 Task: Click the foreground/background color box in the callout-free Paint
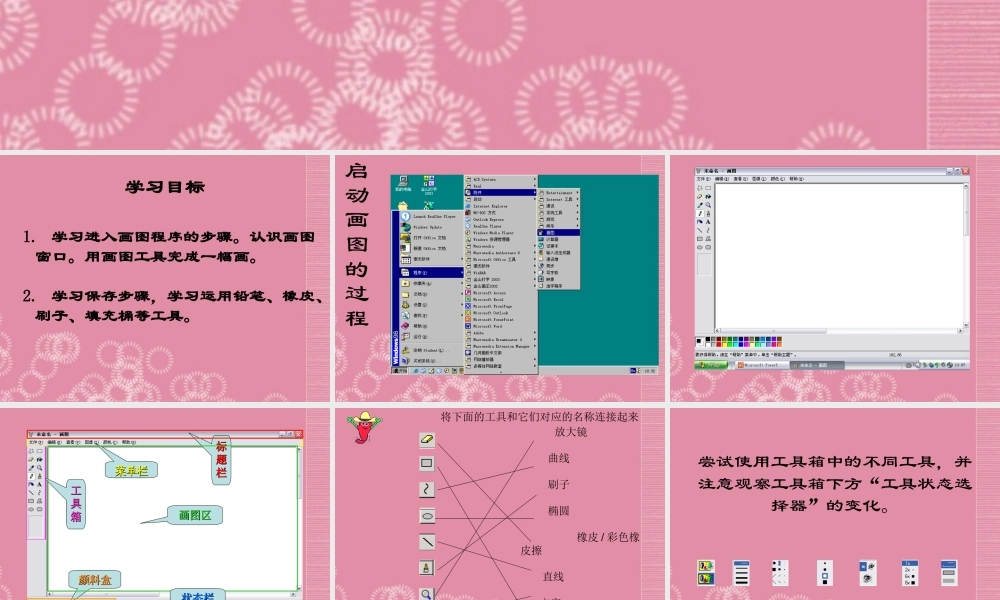click(700, 342)
